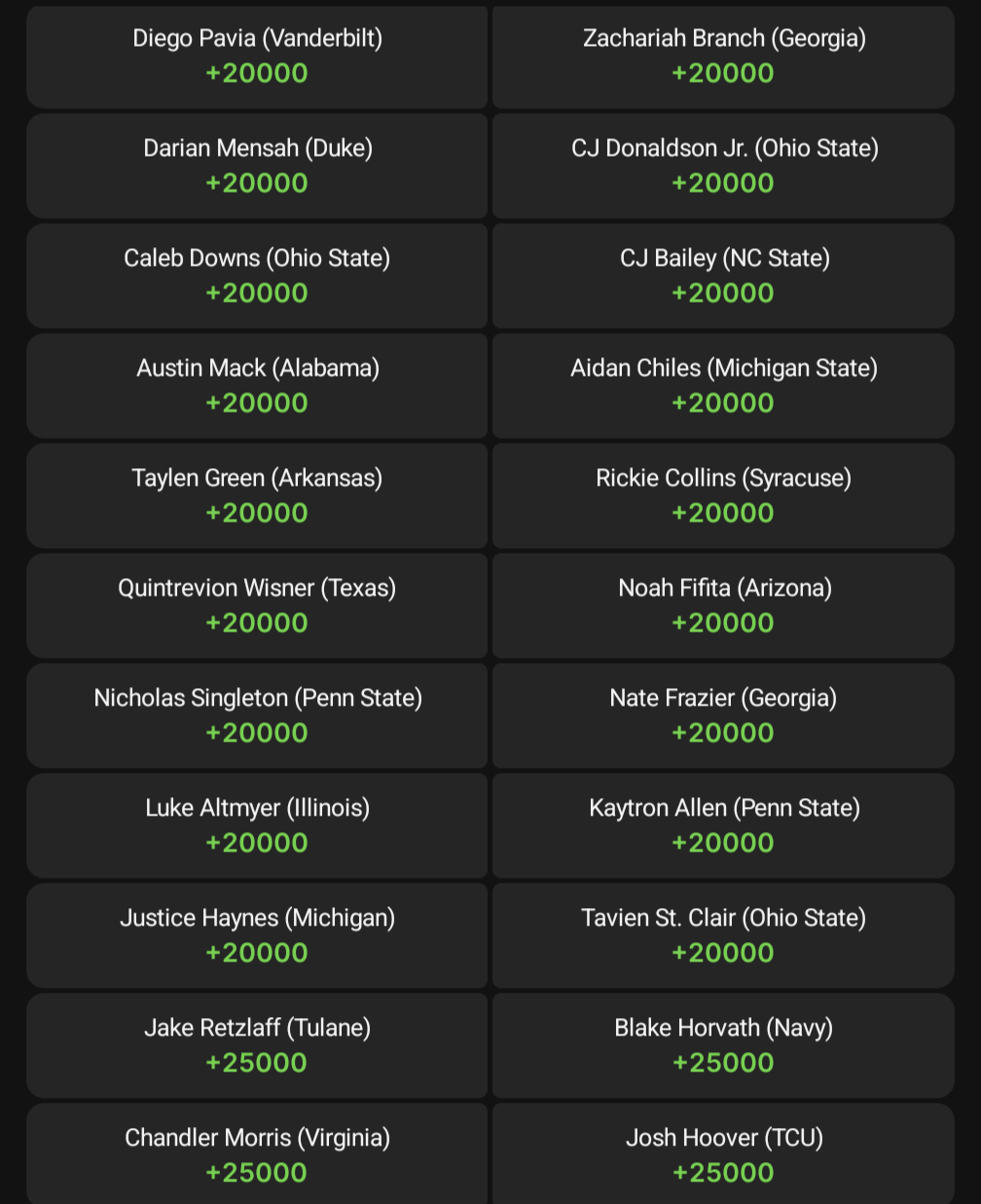Select Aidan Chiles (Michigan State) odds
Image resolution: width=981 pixels, height=1204 pixels.
[x=723, y=385]
